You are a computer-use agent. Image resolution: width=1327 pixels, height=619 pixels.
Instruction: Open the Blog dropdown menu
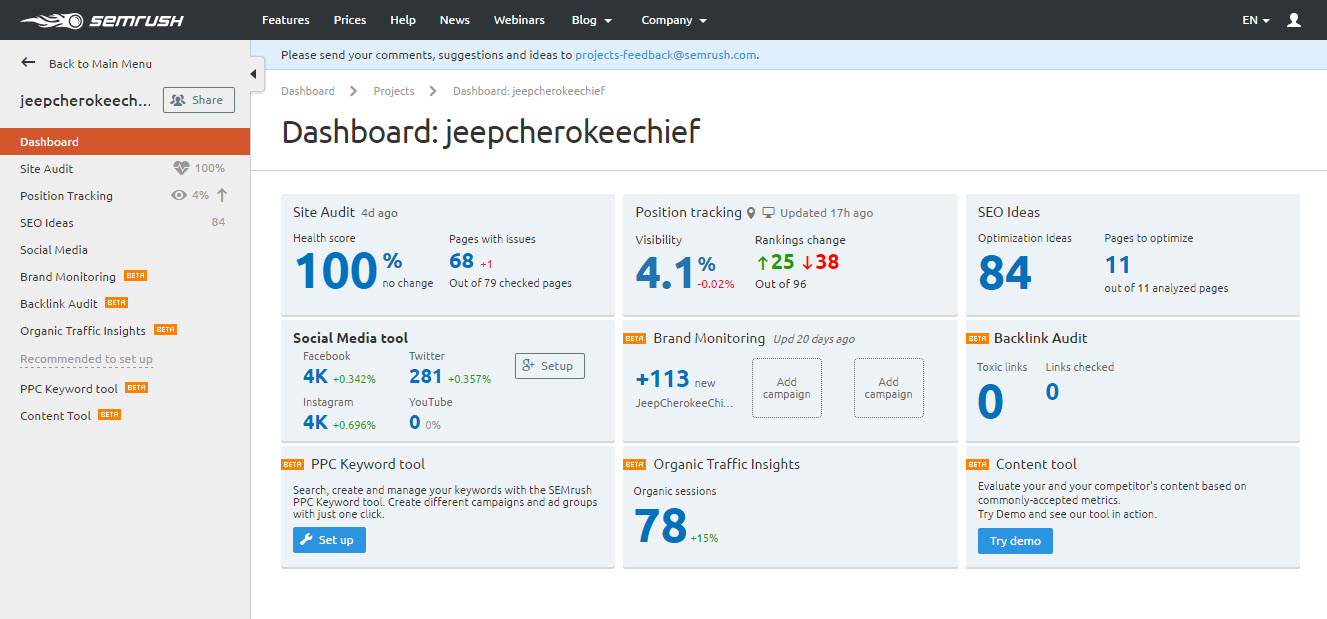[591, 20]
